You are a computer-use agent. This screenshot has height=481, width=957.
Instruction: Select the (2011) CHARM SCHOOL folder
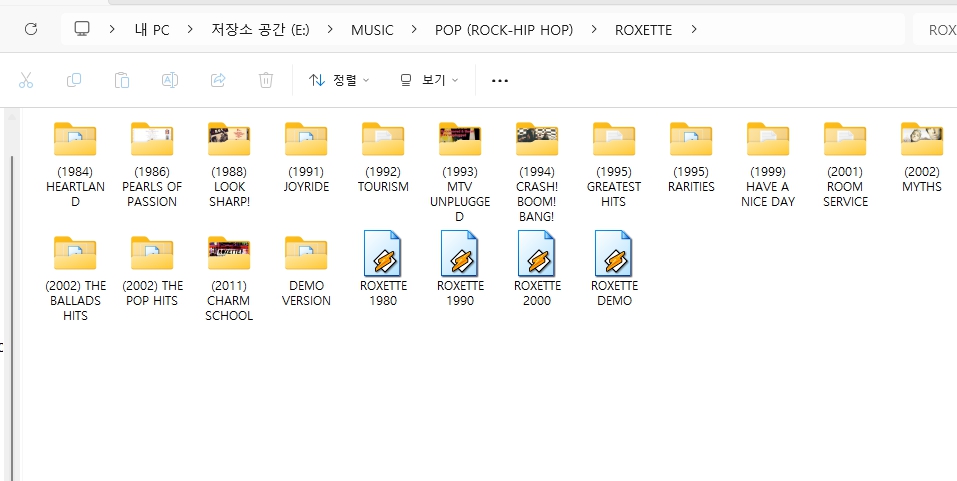(229, 278)
